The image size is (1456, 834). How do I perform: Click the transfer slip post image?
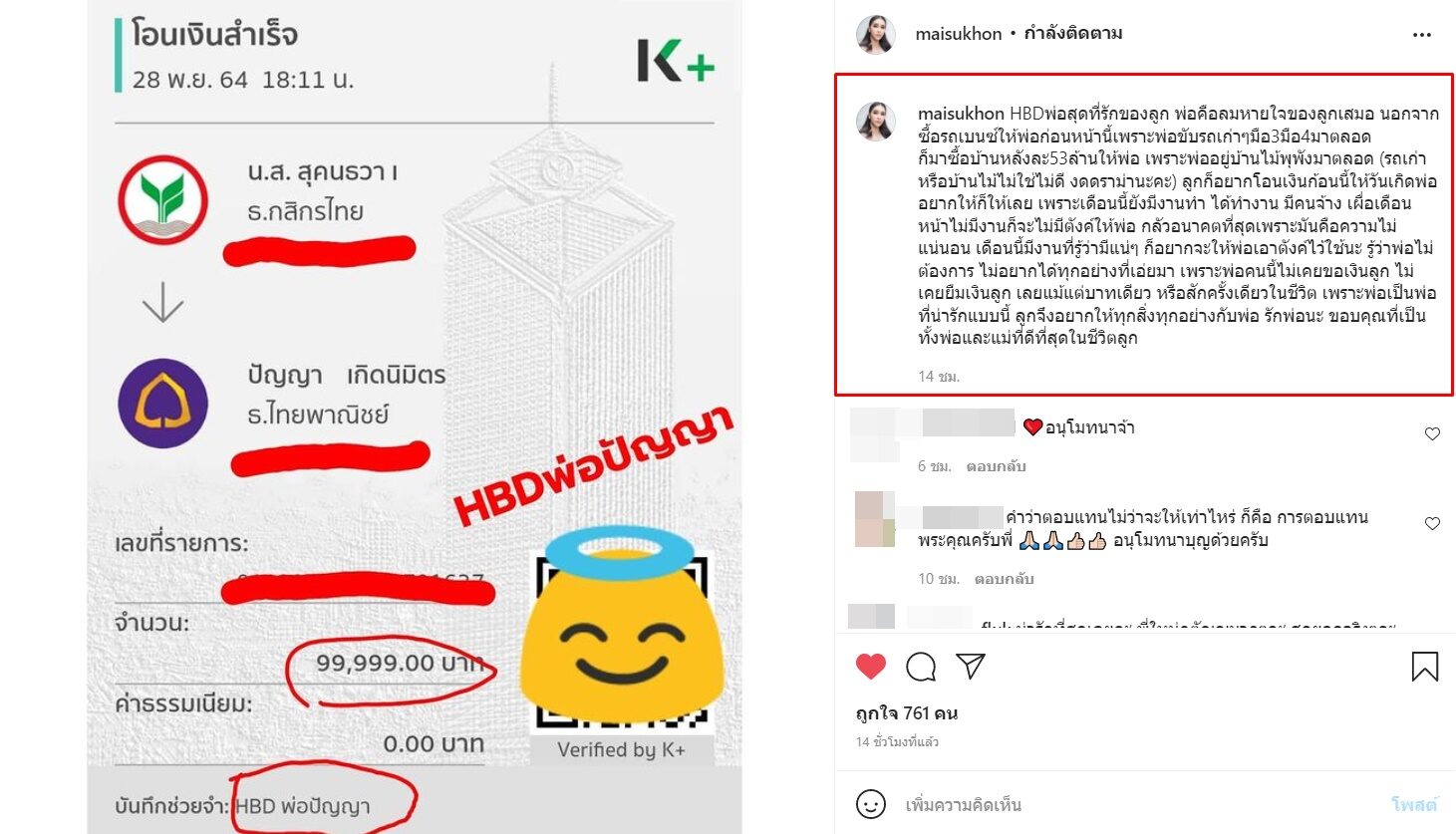point(415,417)
